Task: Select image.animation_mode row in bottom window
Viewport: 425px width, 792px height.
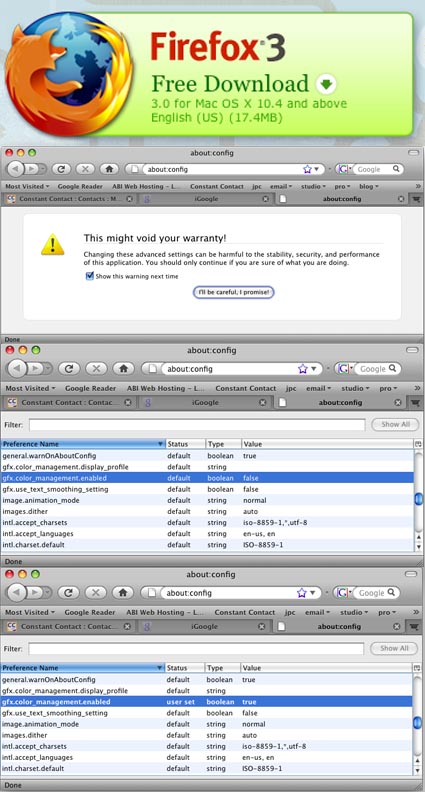Action: click(x=206, y=724)
